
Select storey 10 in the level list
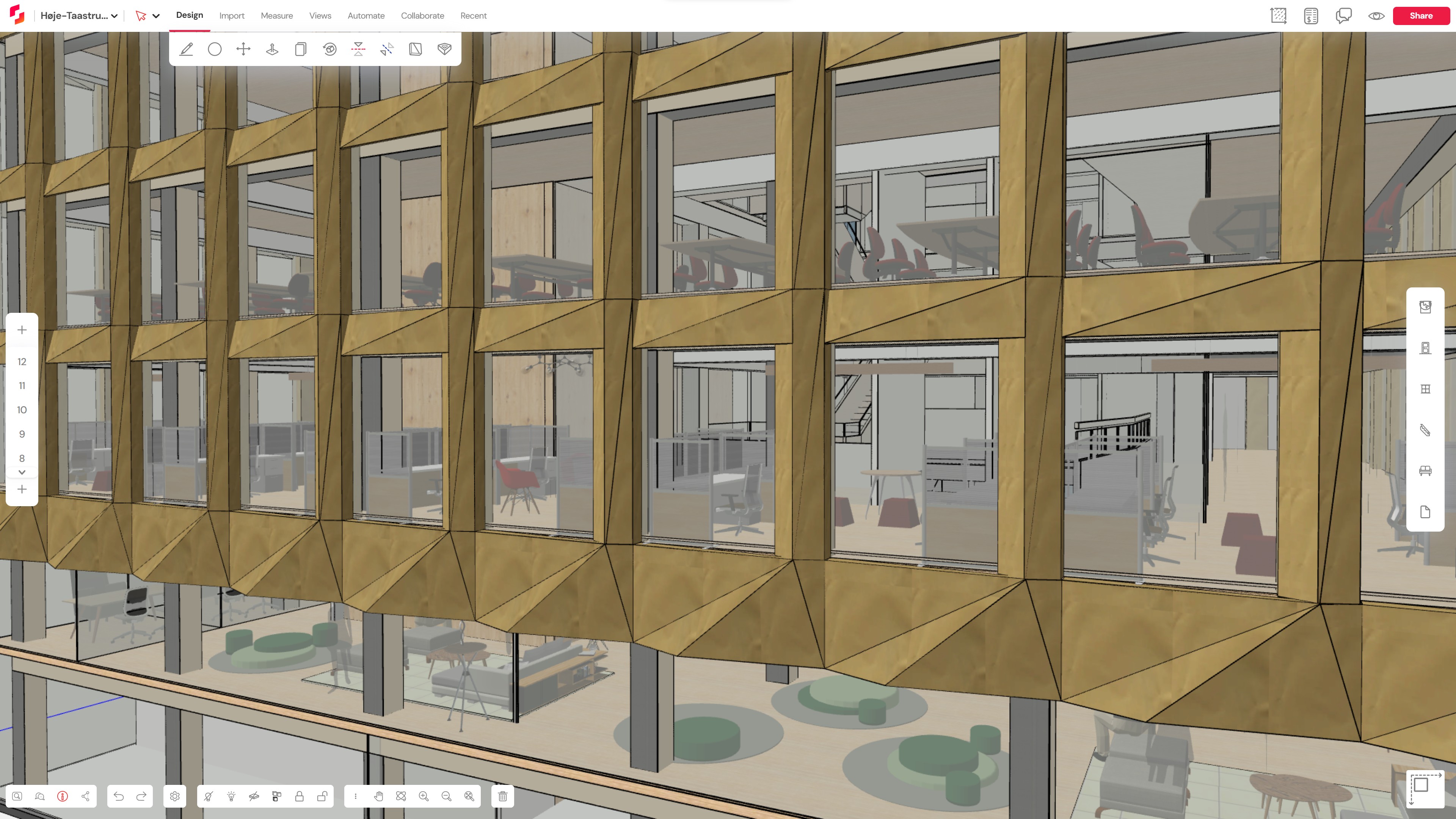[22, 409]
